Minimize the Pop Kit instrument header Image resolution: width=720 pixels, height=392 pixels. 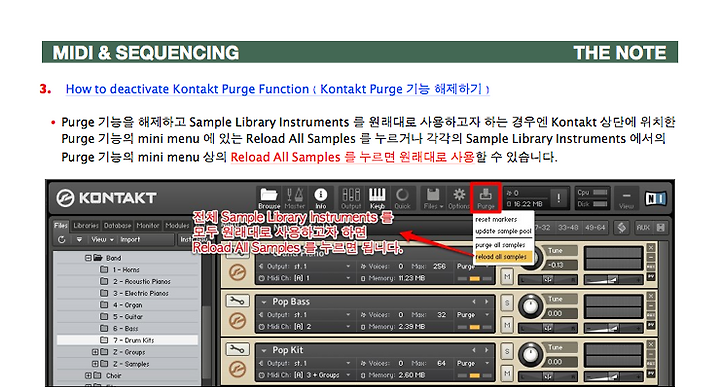coord(651,354)
